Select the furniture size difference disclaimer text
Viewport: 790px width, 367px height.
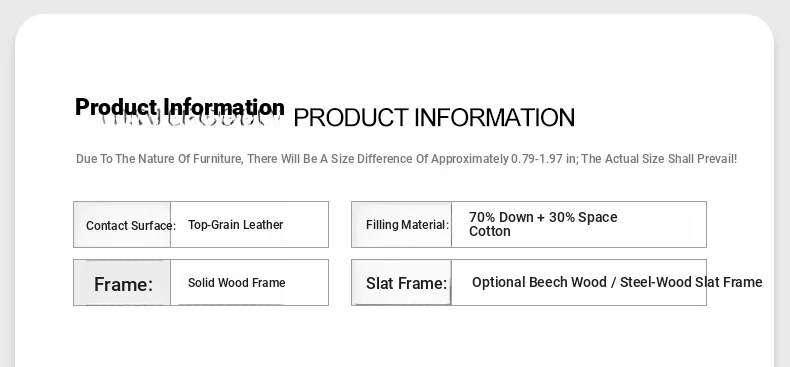407,159
